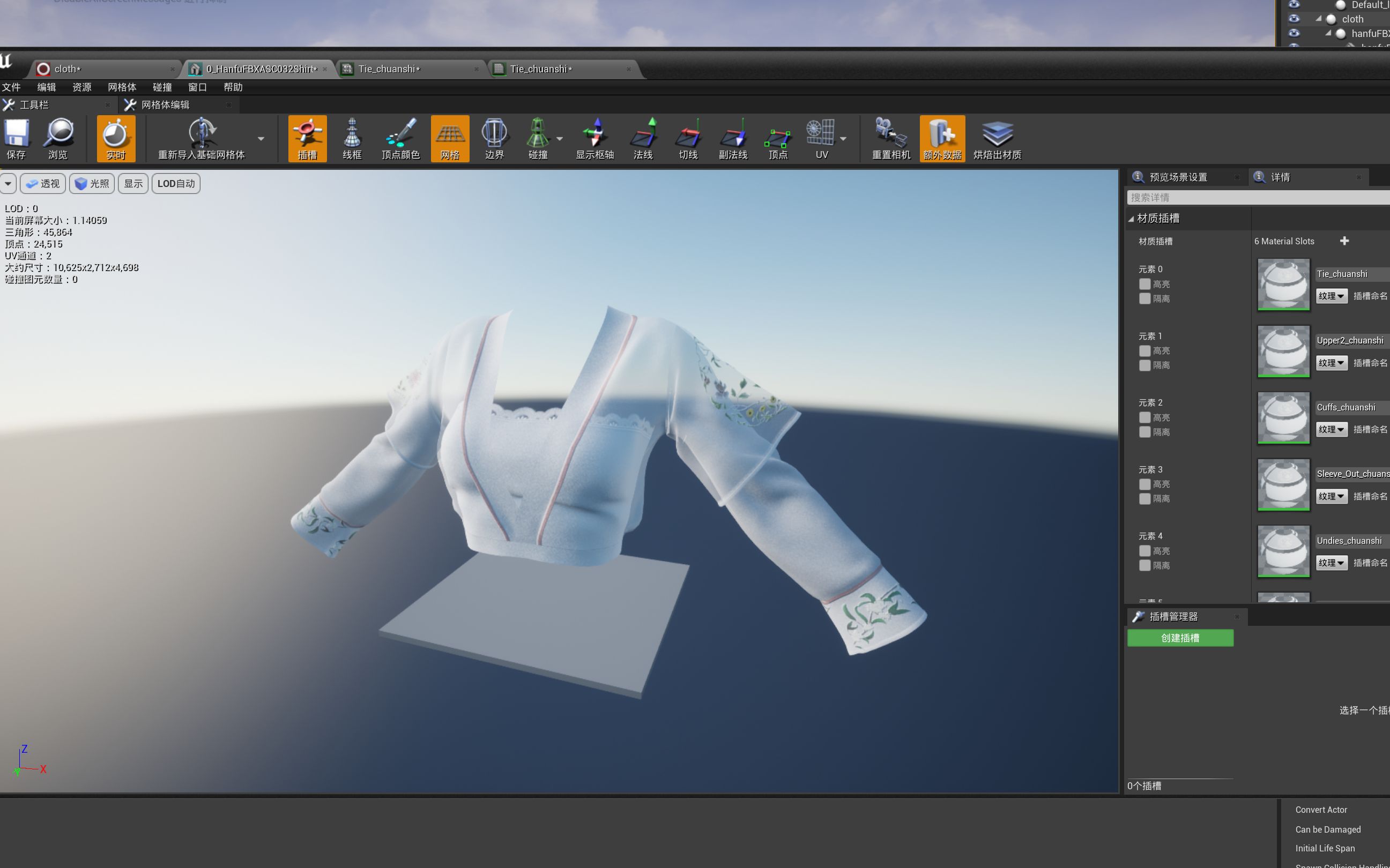The height and width of the screenshot is (868, 1390).
Task: Select the 显示枢轴 show pivot tool
Action: (595, 138)
